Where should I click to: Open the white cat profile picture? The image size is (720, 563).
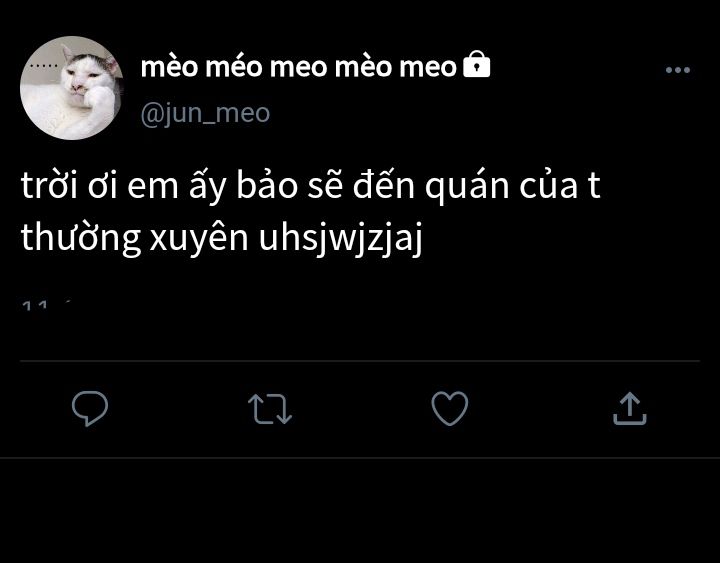(72, 88)
